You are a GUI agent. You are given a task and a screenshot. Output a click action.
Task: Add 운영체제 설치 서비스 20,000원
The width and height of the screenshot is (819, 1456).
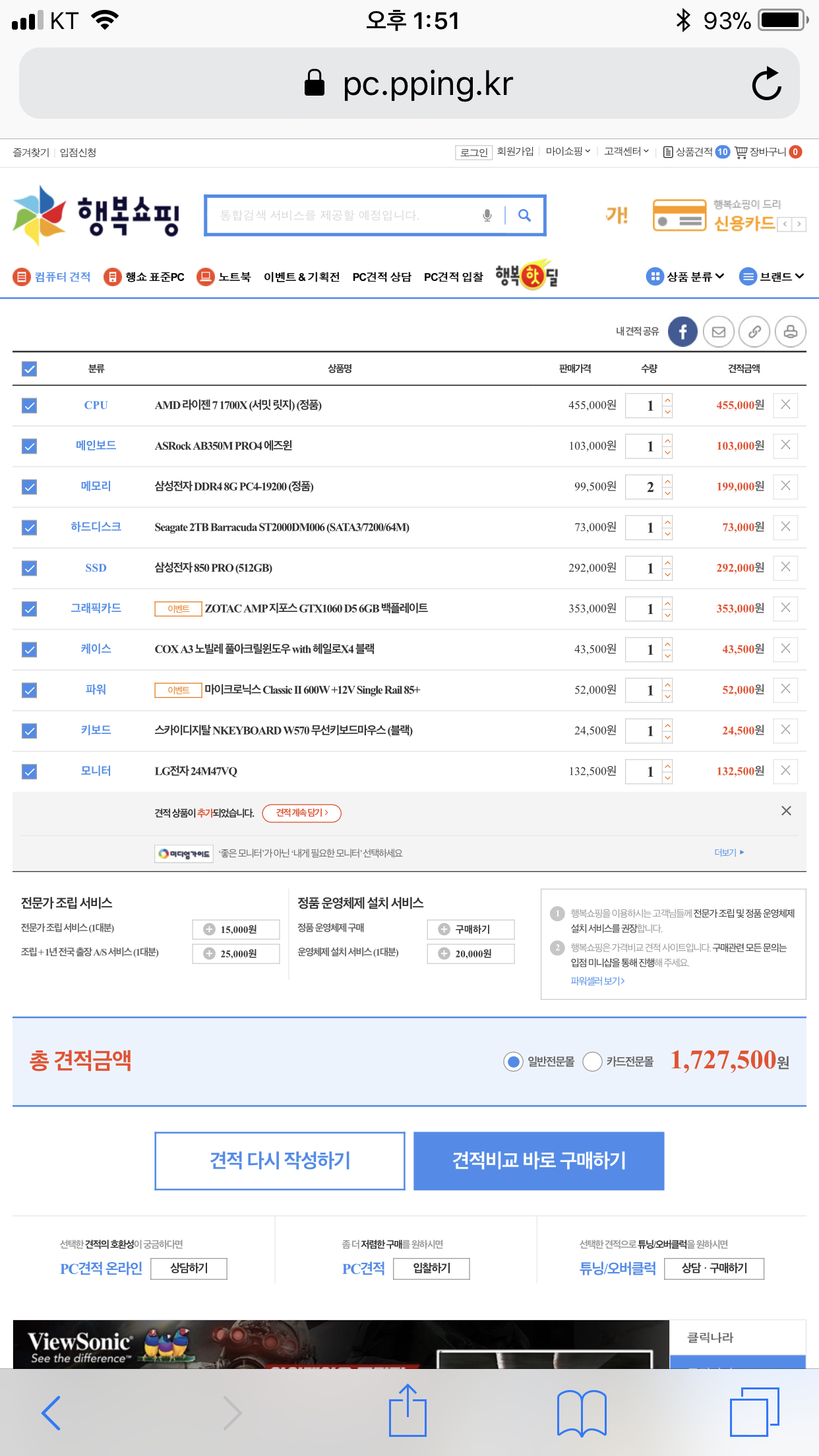click(471, 954)
